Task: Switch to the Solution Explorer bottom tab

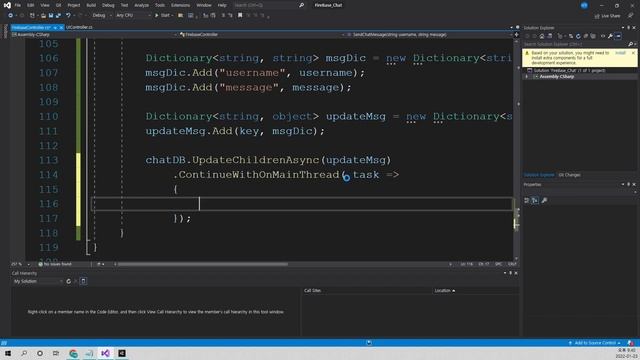Action: 539,175
